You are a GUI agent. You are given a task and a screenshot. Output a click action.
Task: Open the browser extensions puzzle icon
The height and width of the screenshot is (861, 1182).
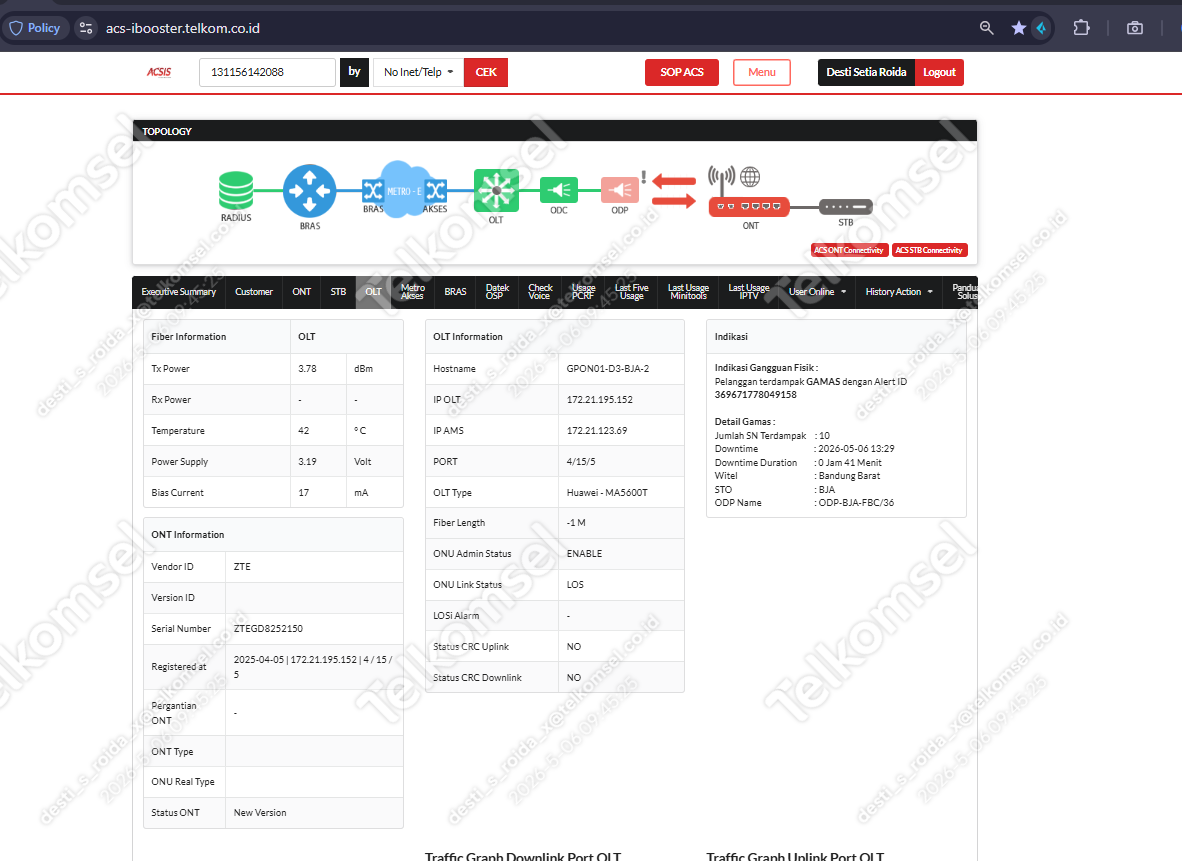pos(1081,28)
